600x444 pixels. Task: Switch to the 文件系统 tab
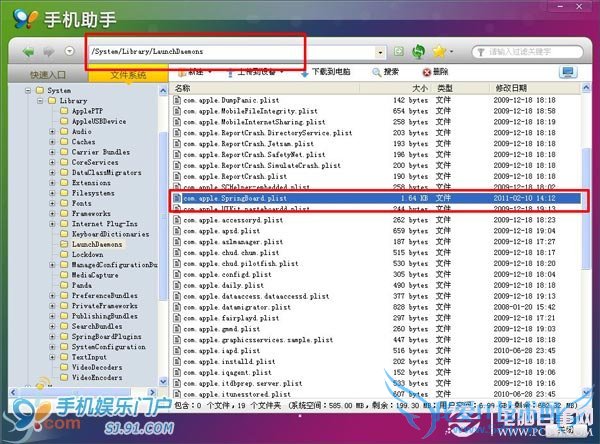click(128, 75)
